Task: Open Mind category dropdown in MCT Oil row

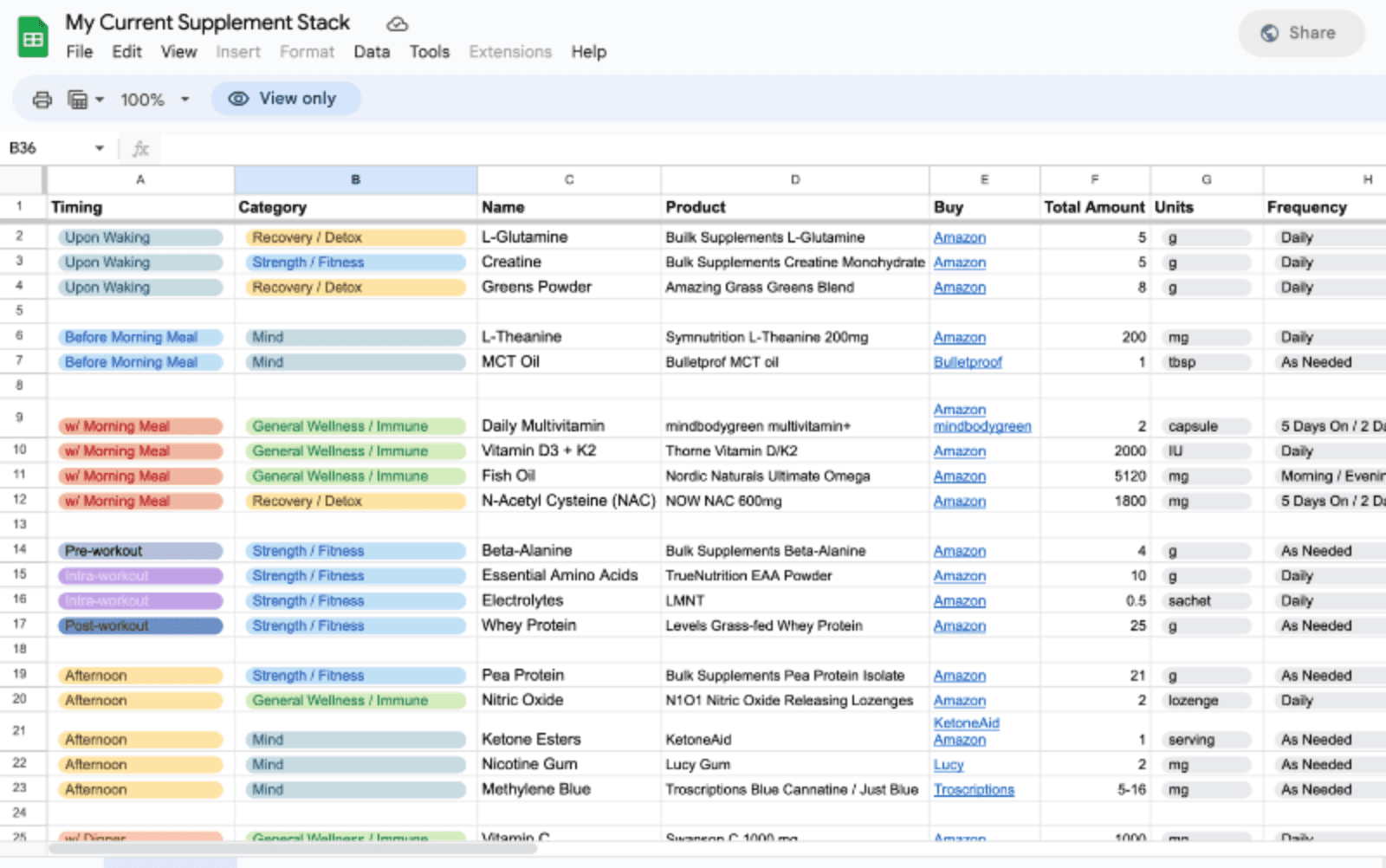Action: [x=355, y=362]
